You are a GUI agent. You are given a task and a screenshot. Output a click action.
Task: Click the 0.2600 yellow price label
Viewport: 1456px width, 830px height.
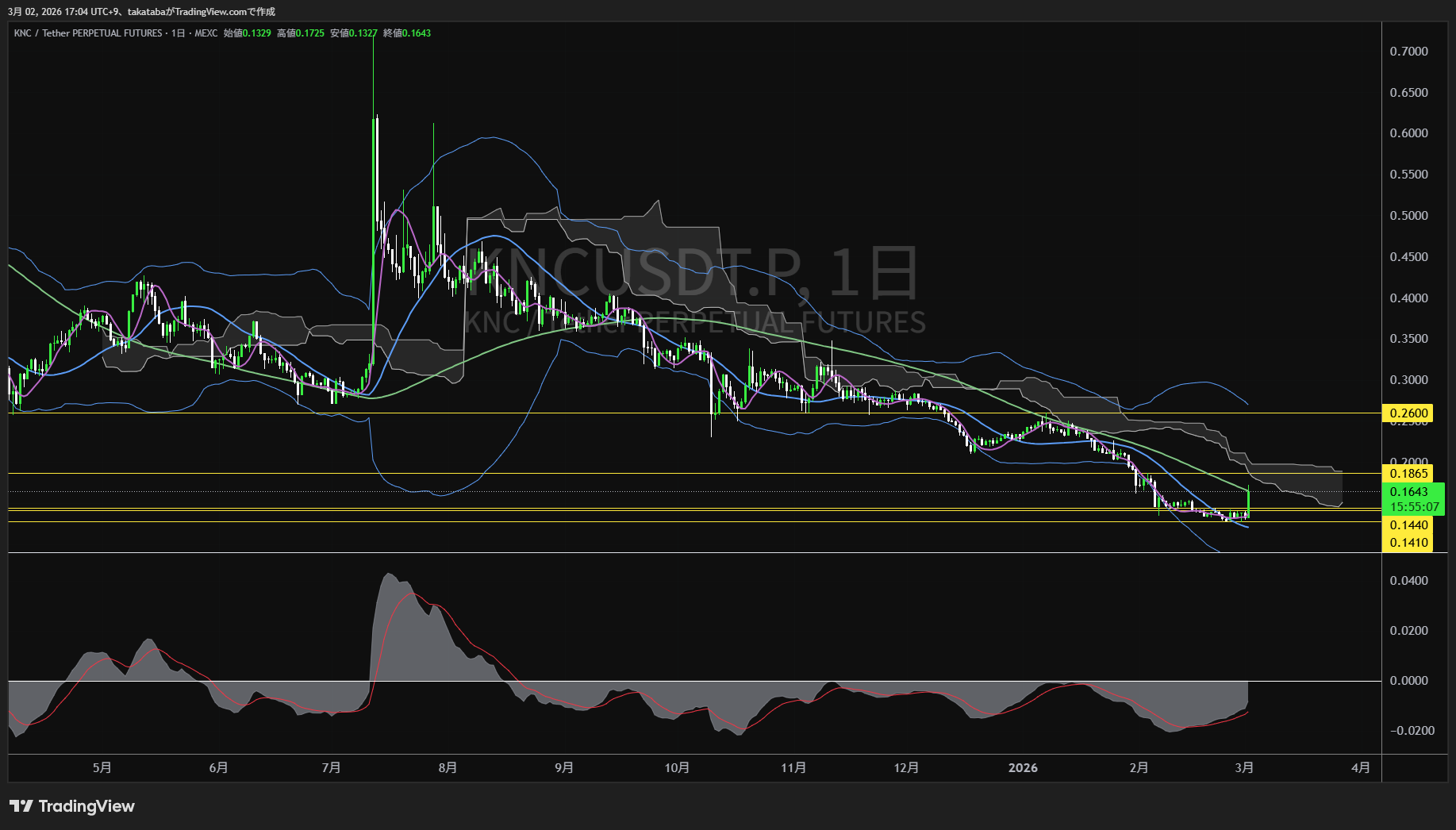[x=1408, y=413]
